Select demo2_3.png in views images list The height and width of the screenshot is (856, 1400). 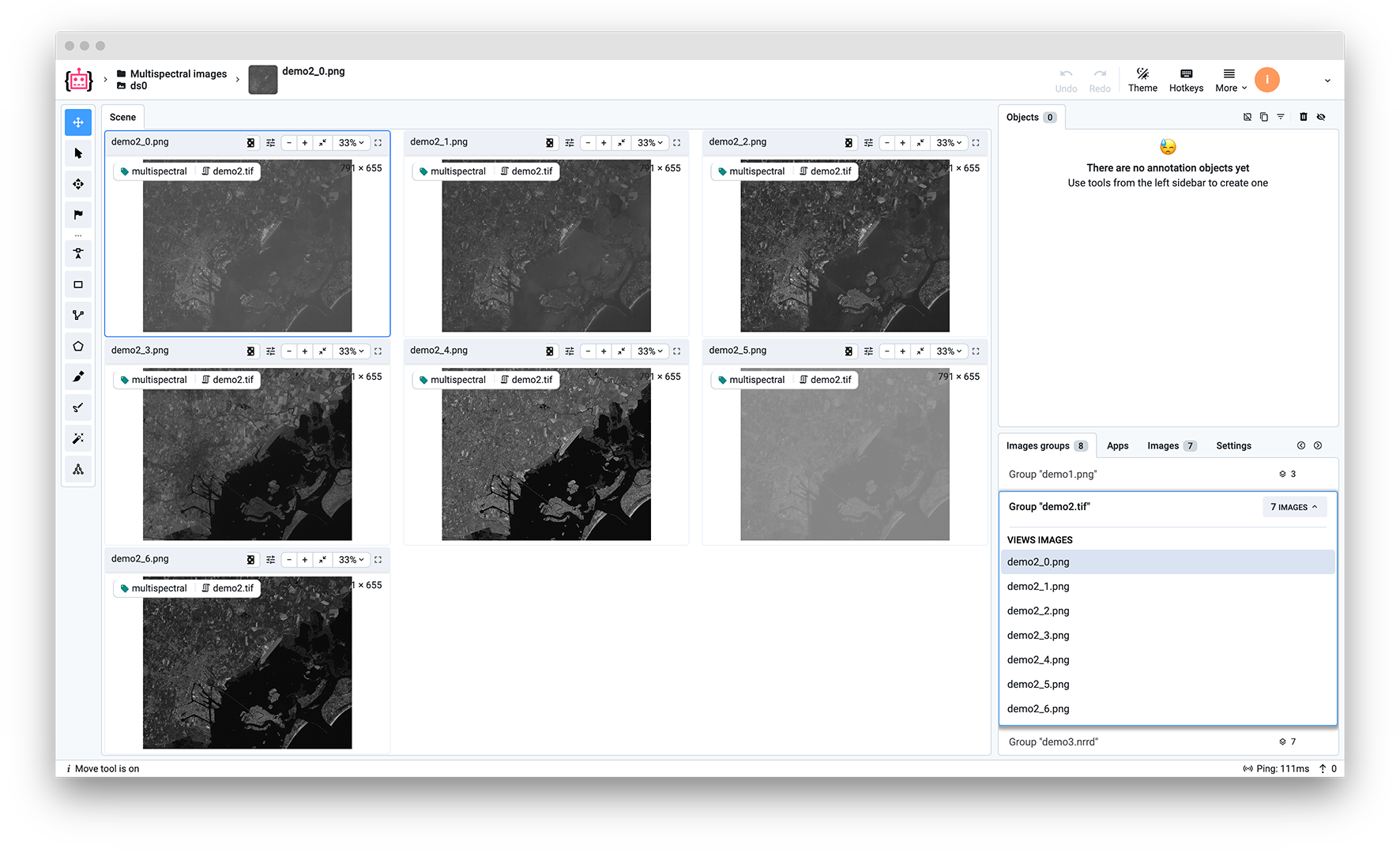1038,636
